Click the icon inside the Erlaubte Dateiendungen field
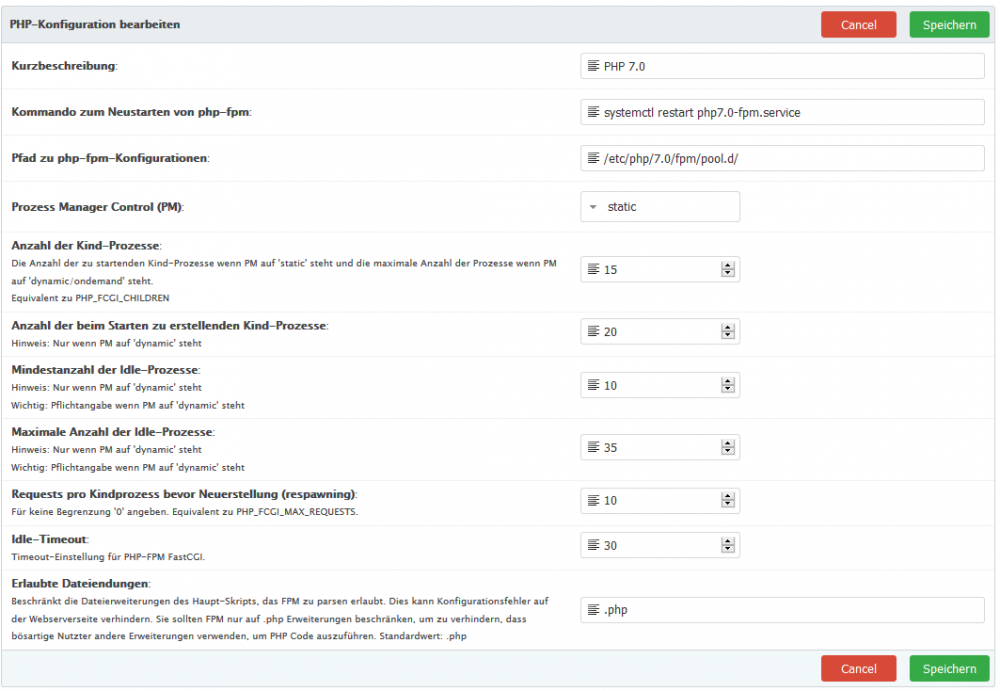This screenshot has height=691, width=1000. click(x=592, y=610)
